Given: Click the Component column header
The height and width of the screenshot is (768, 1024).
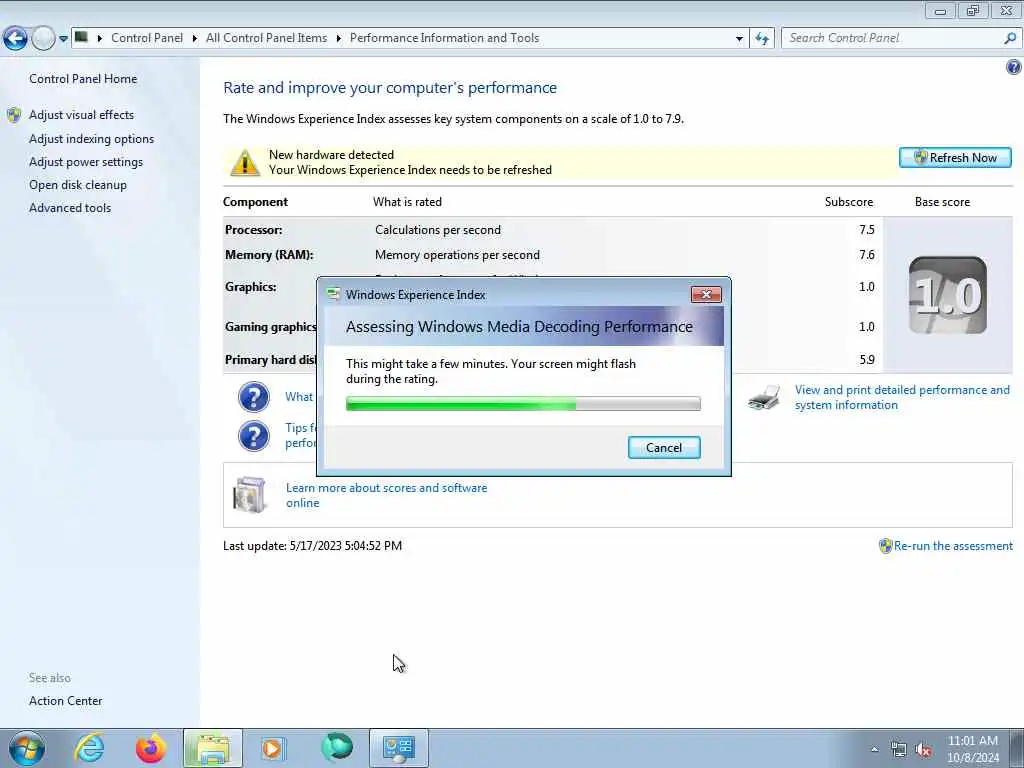Looking at the screenshot, I should point(255,202).
